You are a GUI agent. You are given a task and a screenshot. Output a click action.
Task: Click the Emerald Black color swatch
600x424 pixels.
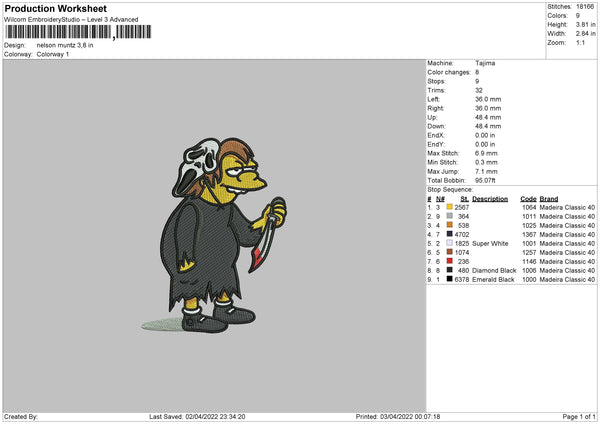coord(450,279)
